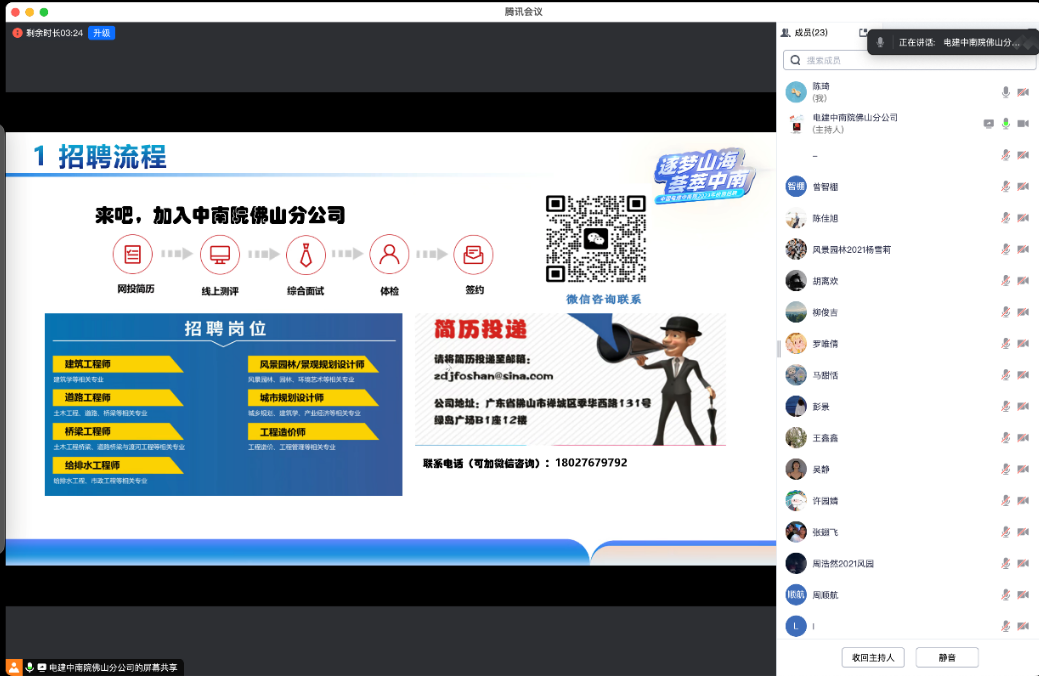
Task: Click 曾智棚's avatar icon
Action: click(x=796, y=186)
